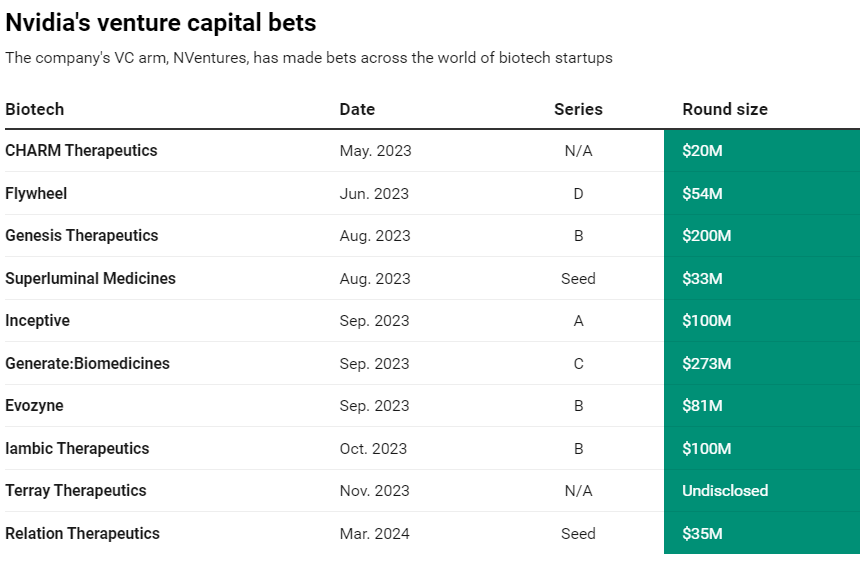Click Generate:Biomedicines in the list
The width and height of the screenshot is (862, 567).
[x=87, y=364]
